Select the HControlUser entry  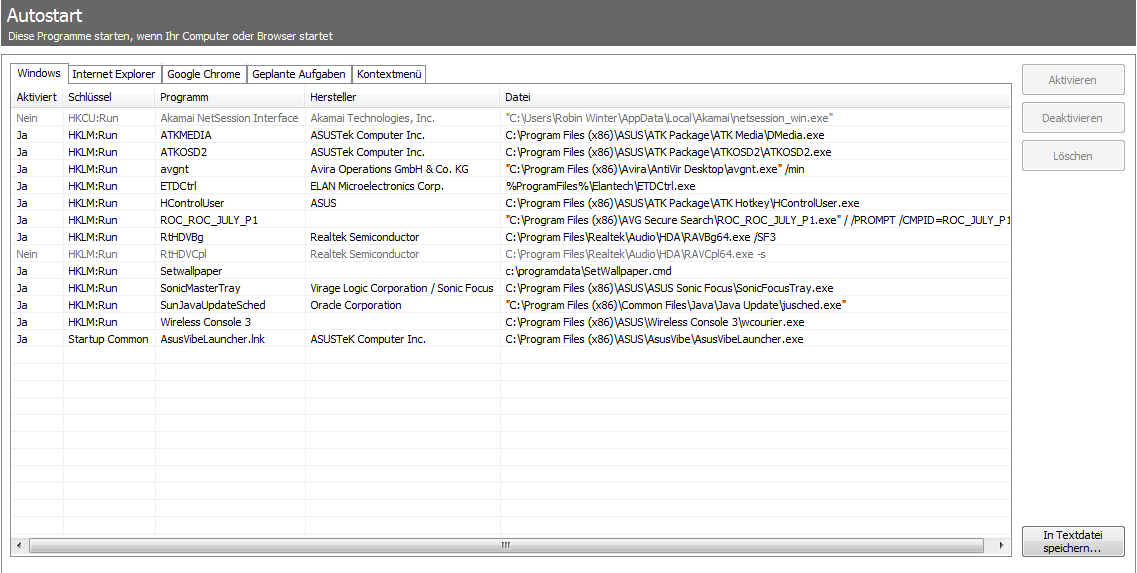[510, 203]
